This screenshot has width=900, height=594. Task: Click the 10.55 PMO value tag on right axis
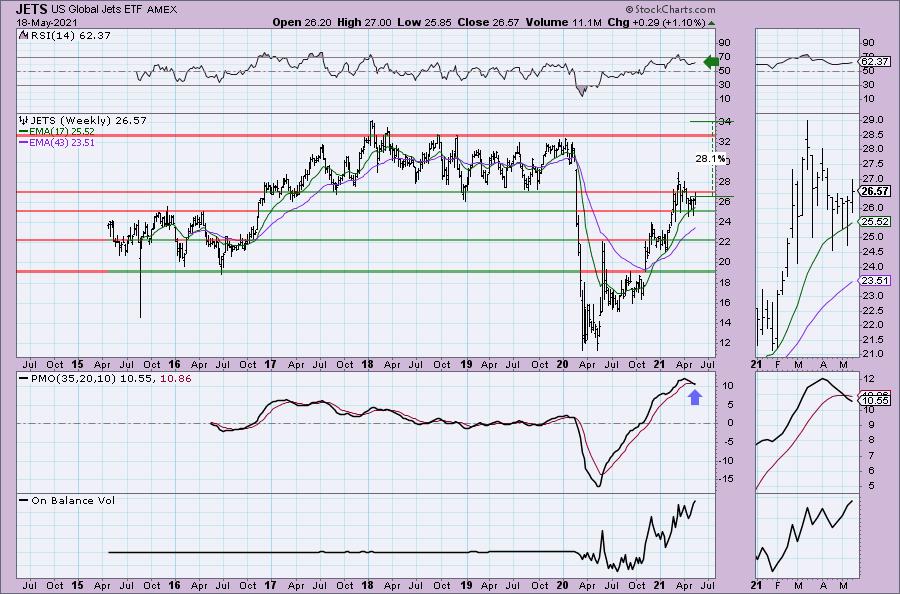pyautogui.click(x=875, y=401)
